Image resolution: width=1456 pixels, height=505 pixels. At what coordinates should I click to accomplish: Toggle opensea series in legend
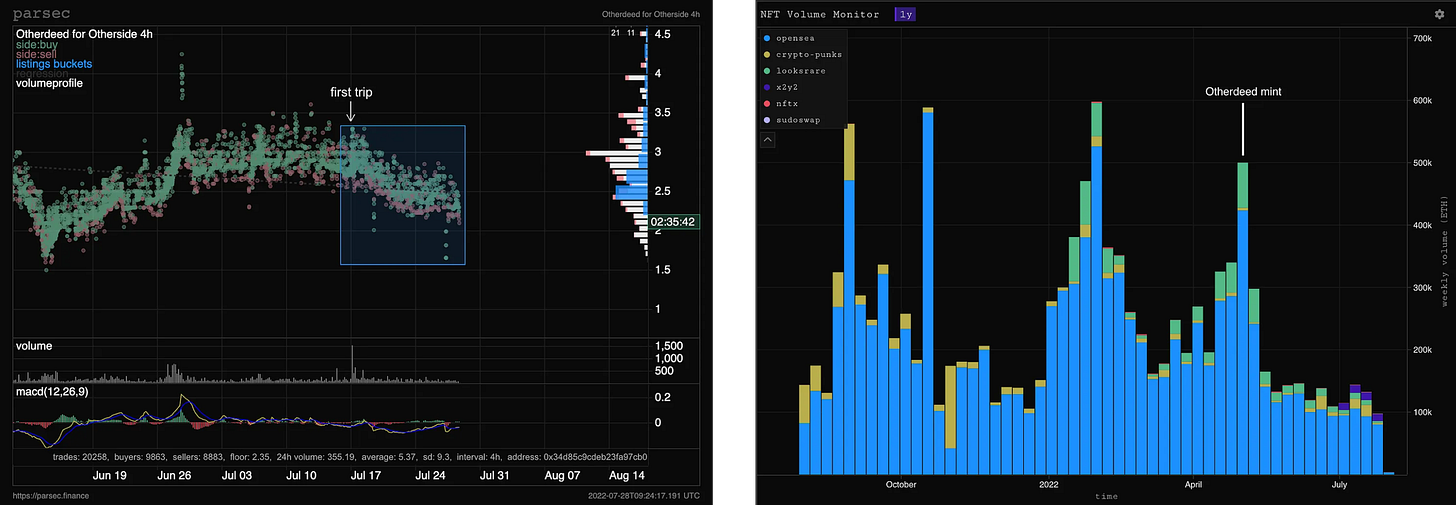pos(793,38)
